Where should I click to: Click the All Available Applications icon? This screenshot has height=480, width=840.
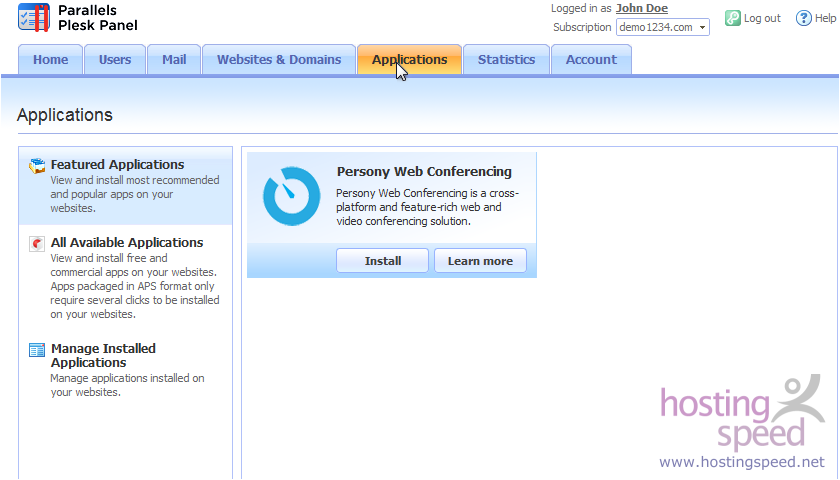pyautogui.click(x=37, y=244)
